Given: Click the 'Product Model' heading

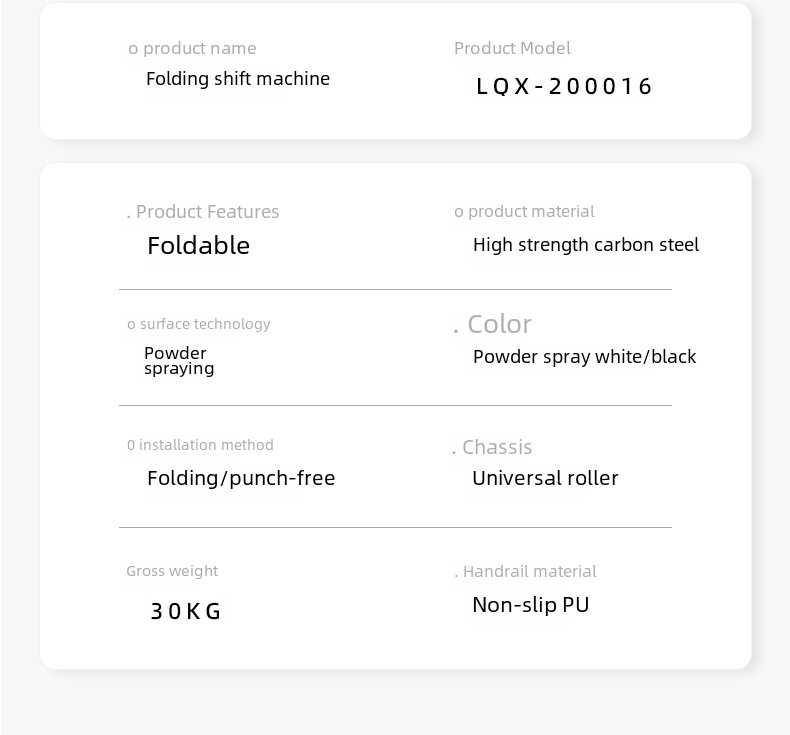Looking at the screenshot, I should click(x=512, y=48).
